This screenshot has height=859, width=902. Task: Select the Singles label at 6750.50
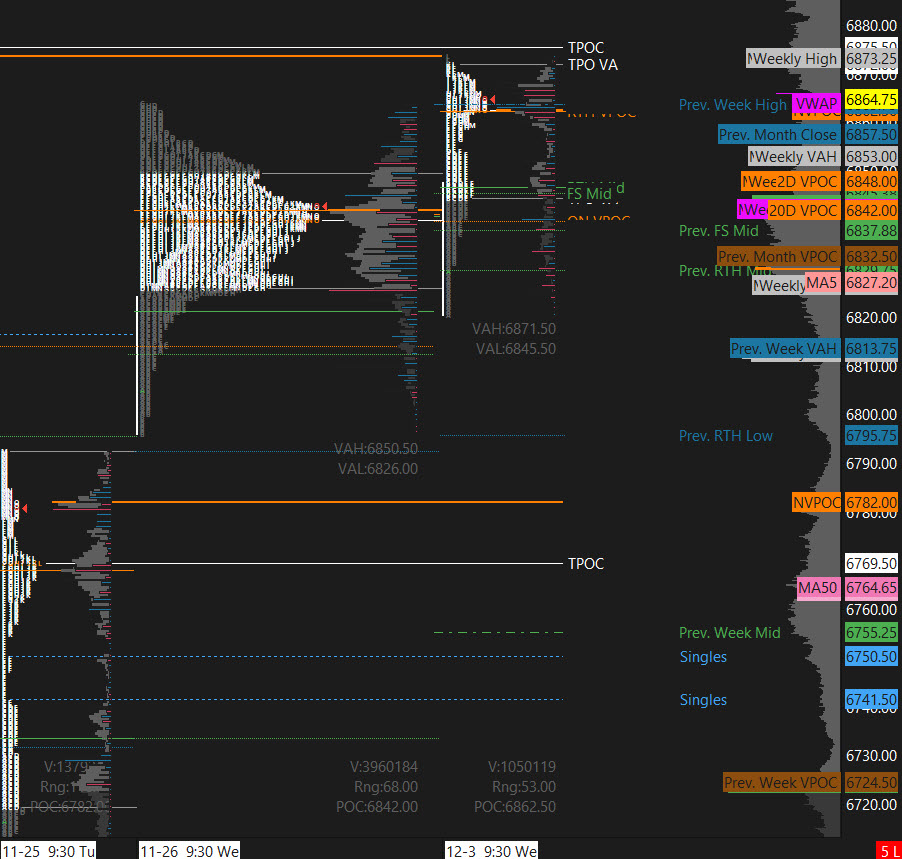[x=703, y=657]
